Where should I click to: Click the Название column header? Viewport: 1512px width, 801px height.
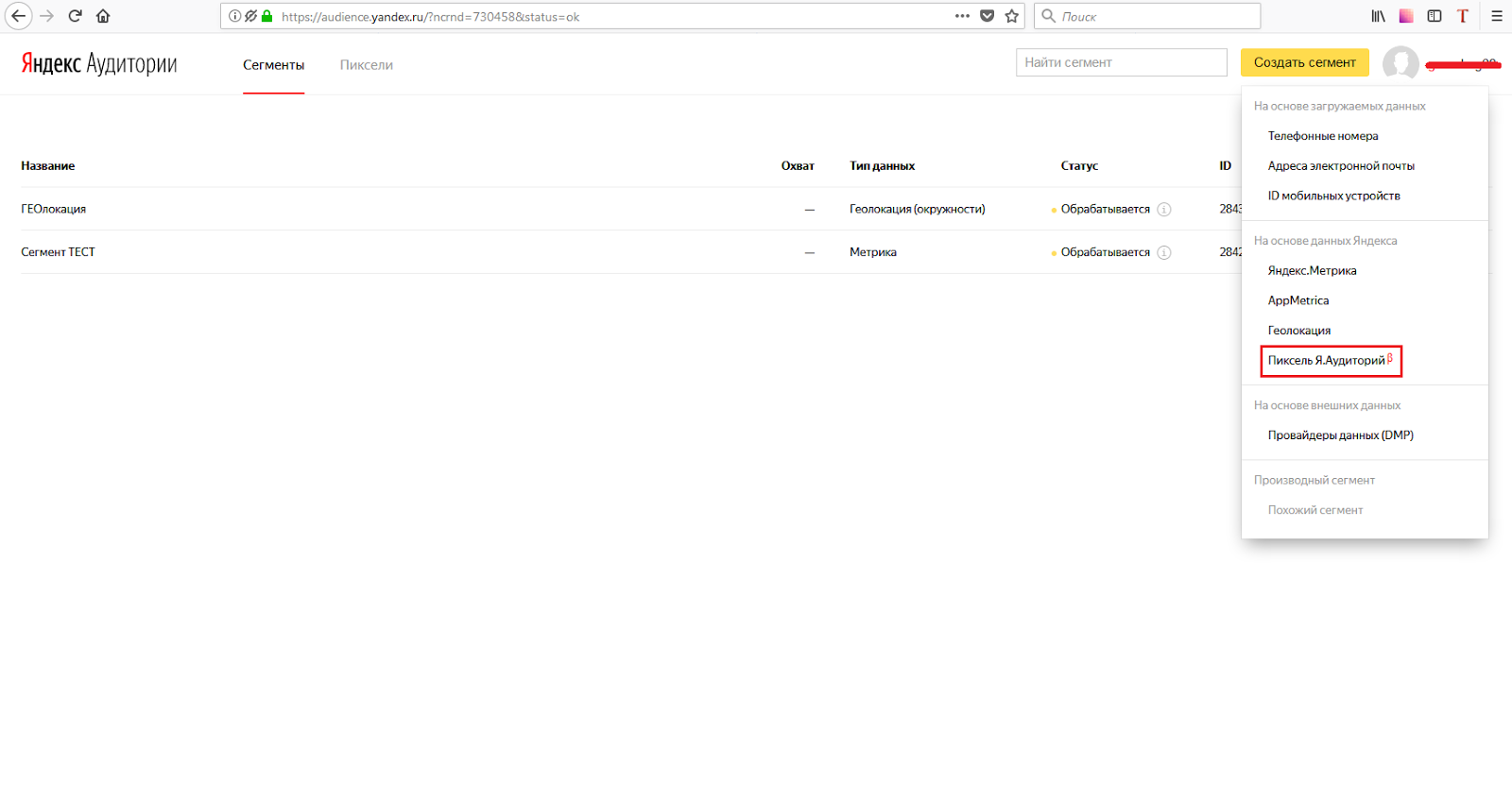coord(48,166)
